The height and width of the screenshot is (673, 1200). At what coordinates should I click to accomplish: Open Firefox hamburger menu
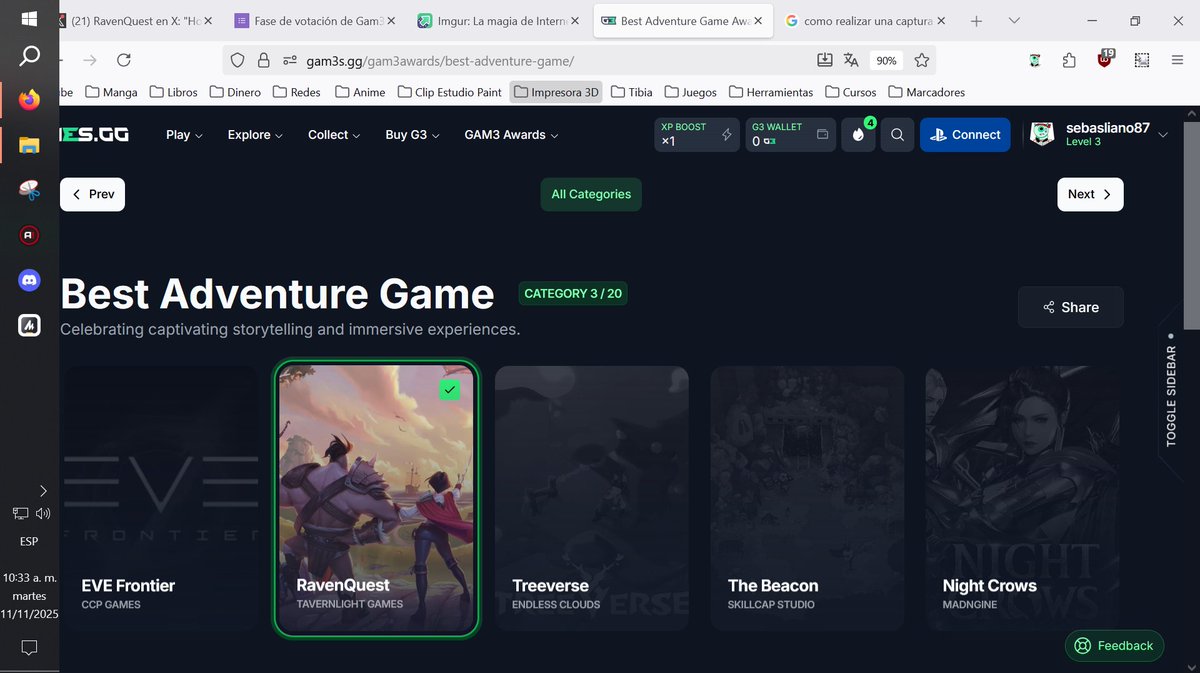1177,60
